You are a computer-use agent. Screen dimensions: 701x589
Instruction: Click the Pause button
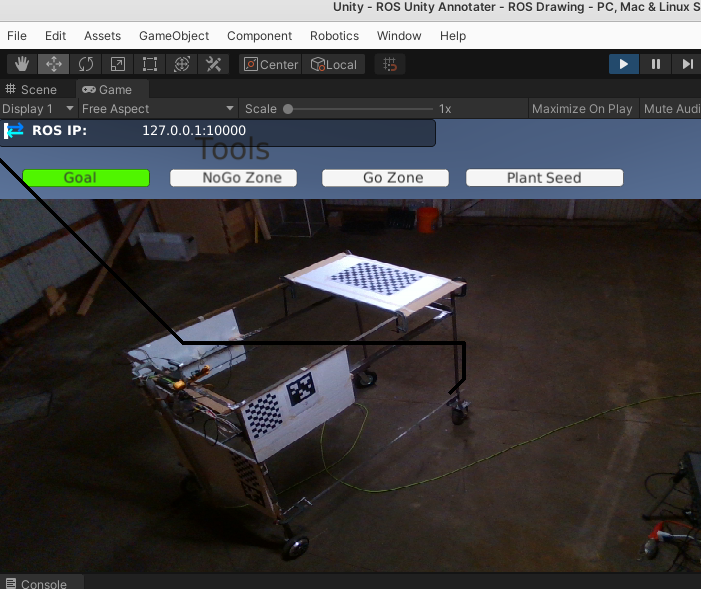(x=656, y=64)
